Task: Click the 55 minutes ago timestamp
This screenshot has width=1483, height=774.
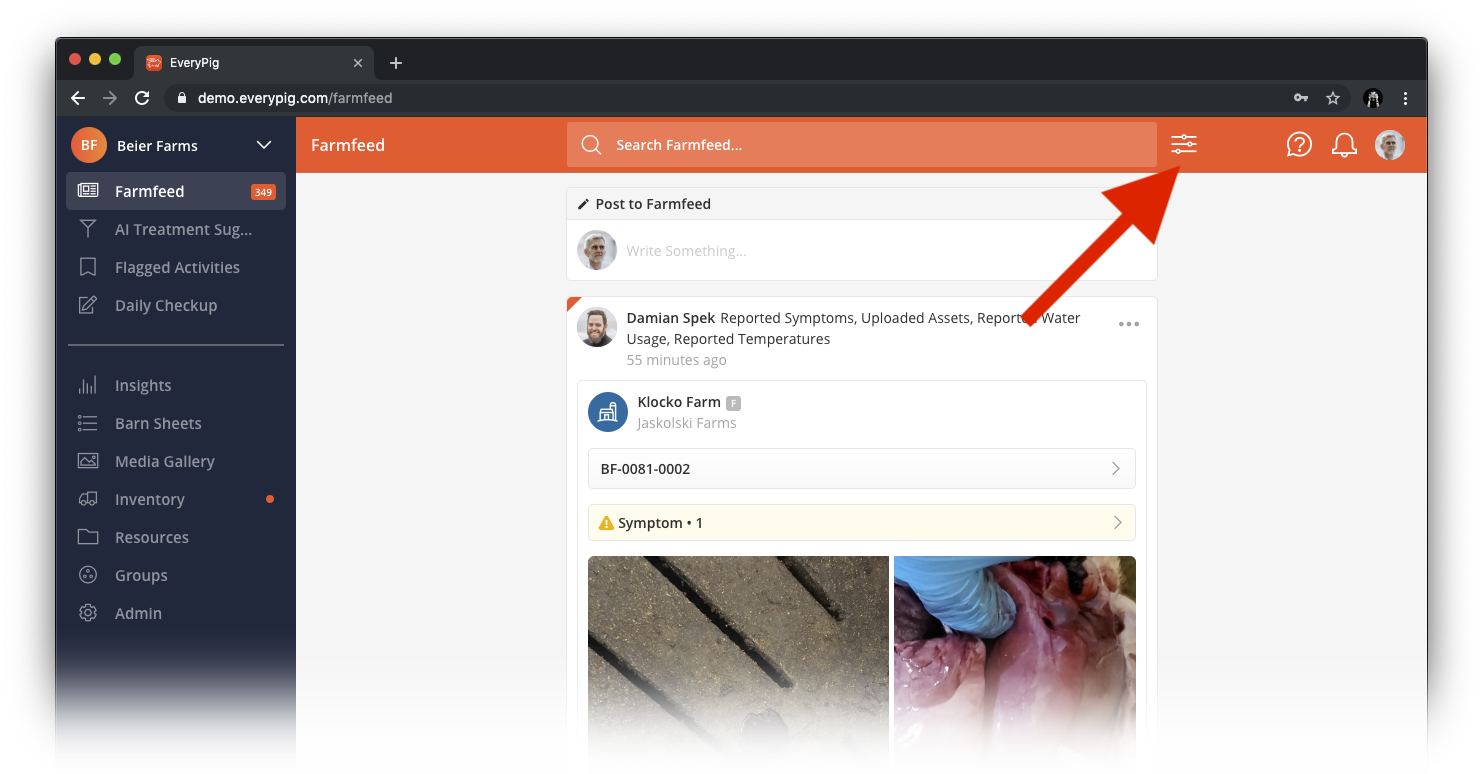Action: click(x=677, y=360)
